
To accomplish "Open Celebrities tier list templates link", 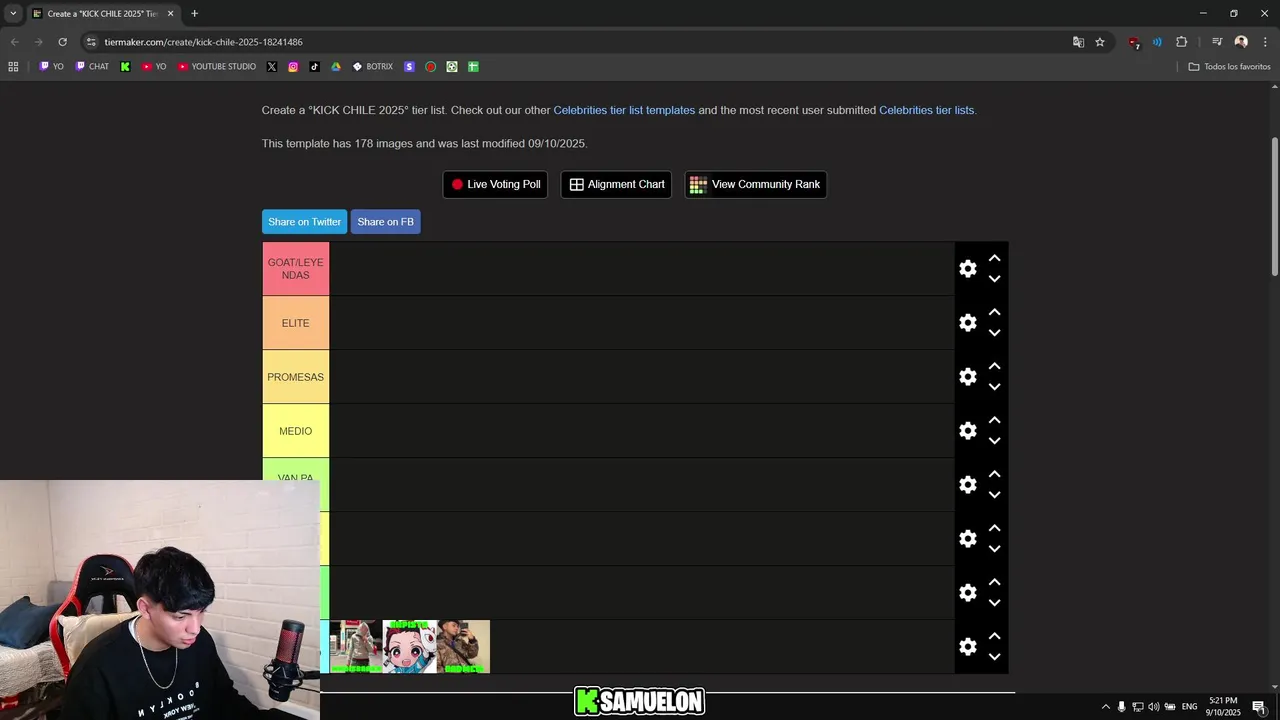I will click(x=624, y=110).
